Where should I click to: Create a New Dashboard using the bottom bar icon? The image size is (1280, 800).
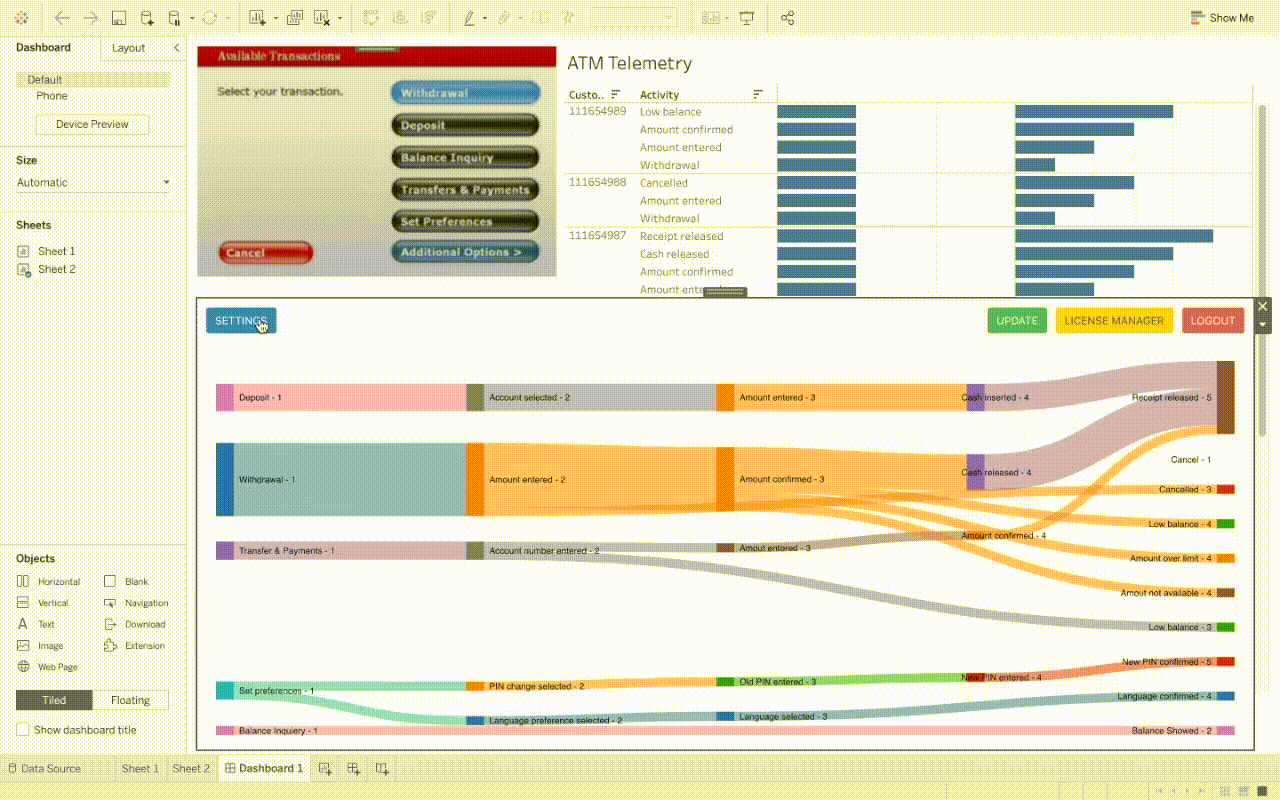(x=353, y=768)
